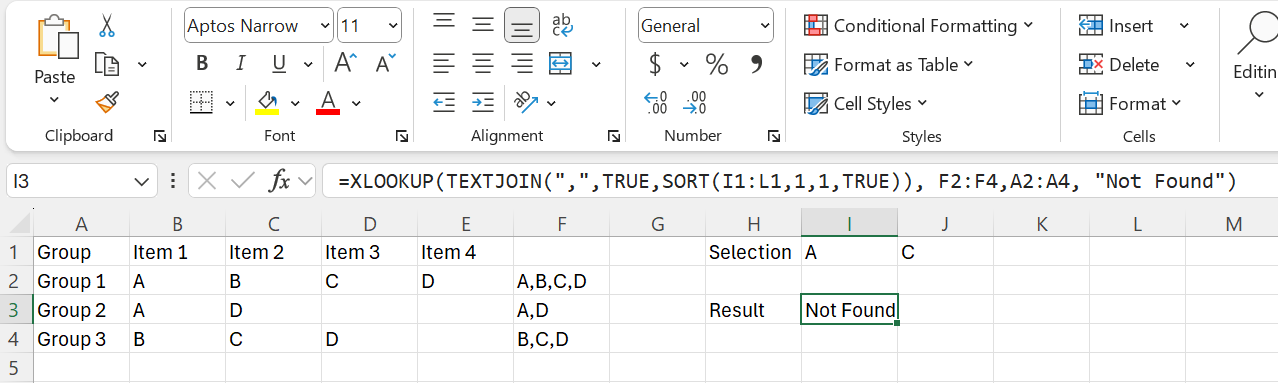Open the fill color dropdown arrow
The width and height of the screenshot is (1278, 383).
[295, 103]
